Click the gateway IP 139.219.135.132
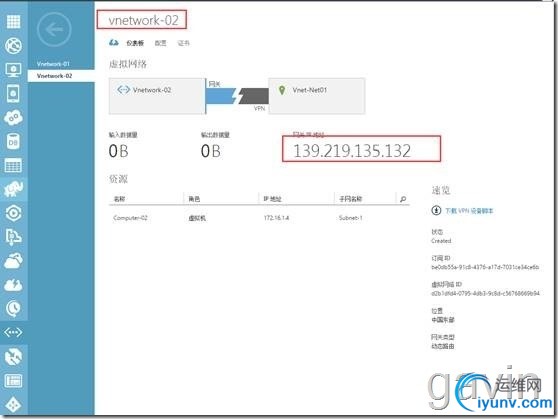This screenshot has height=419, width=558. pyautogui.click(x=352, y=151)
